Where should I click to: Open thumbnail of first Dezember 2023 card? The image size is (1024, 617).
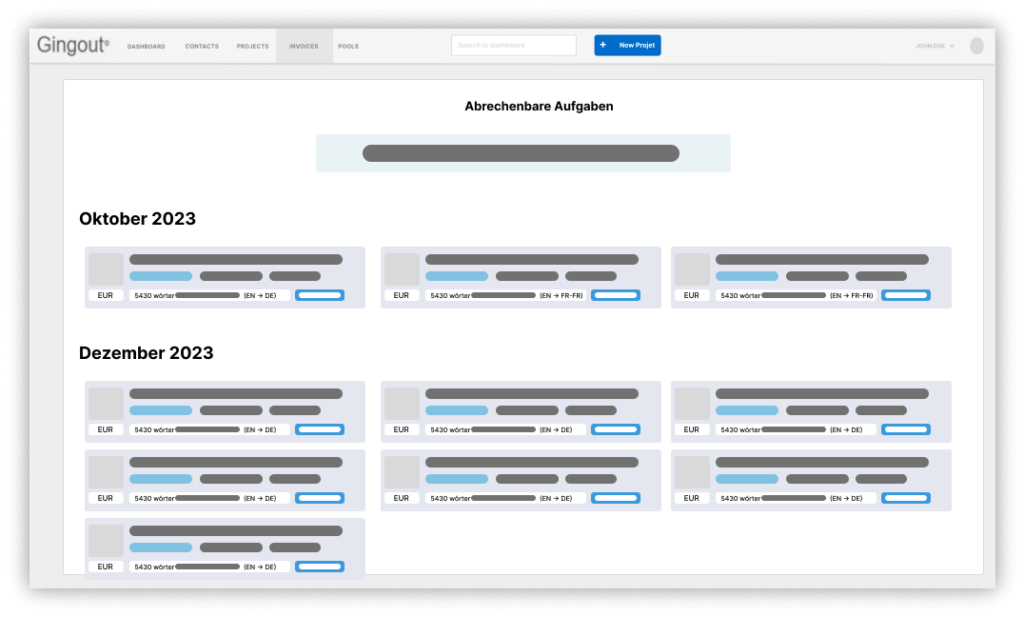tap(106, 403)
